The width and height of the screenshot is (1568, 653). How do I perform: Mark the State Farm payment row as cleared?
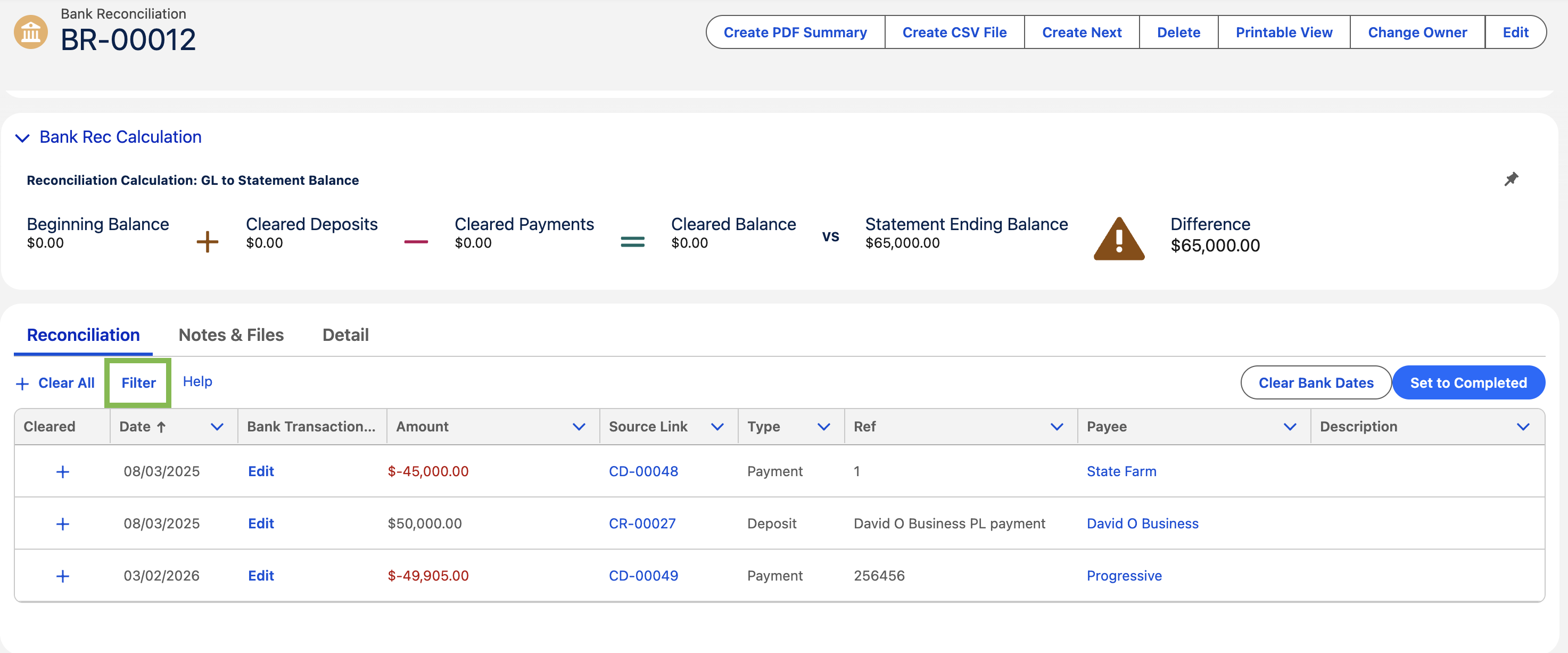pos(63,472)
